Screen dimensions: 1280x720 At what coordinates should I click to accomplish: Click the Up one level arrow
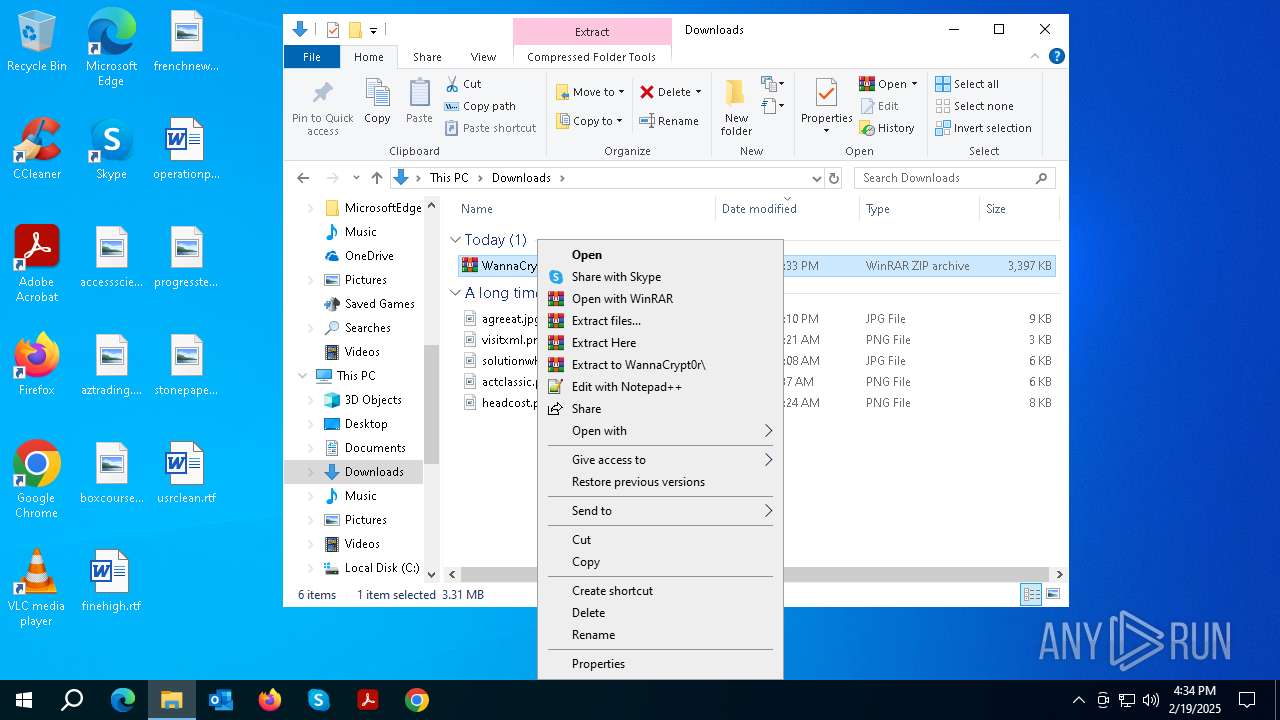(376, 178)
